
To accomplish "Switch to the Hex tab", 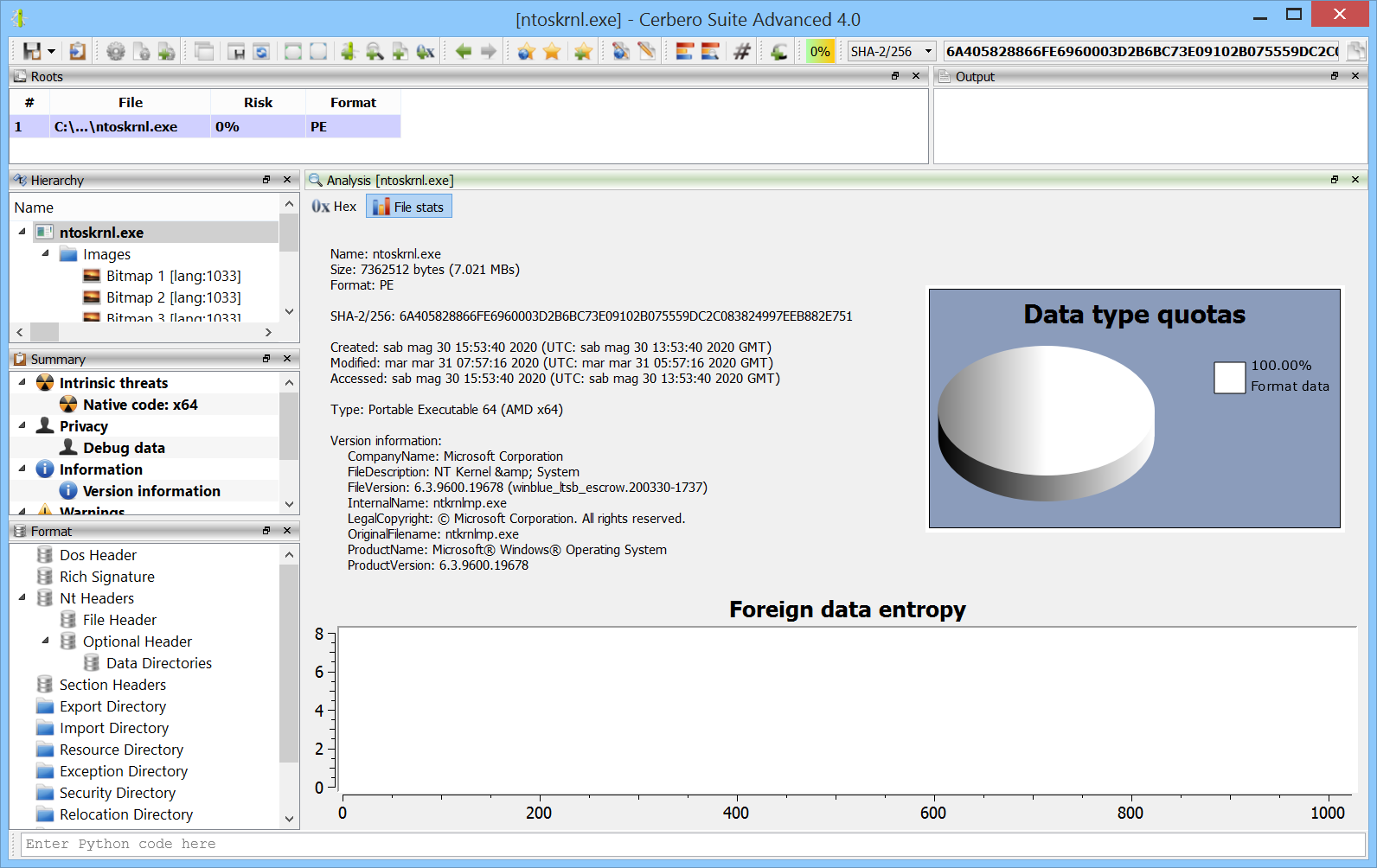I will point(334,207).
